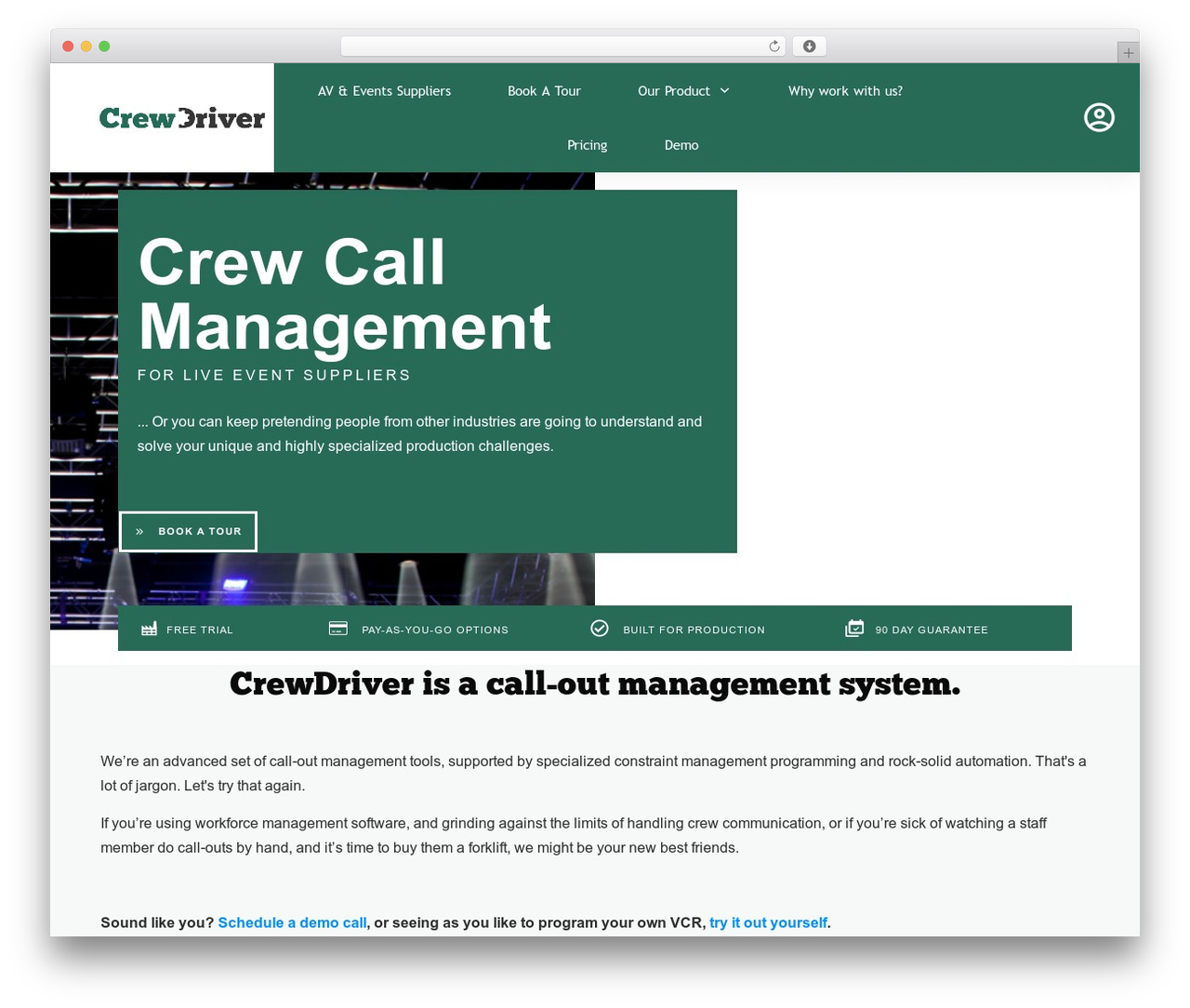Click the Pay-As-You-Go credit card icon
Viewport: 1190px width, 1008px height.
[338, 629]
